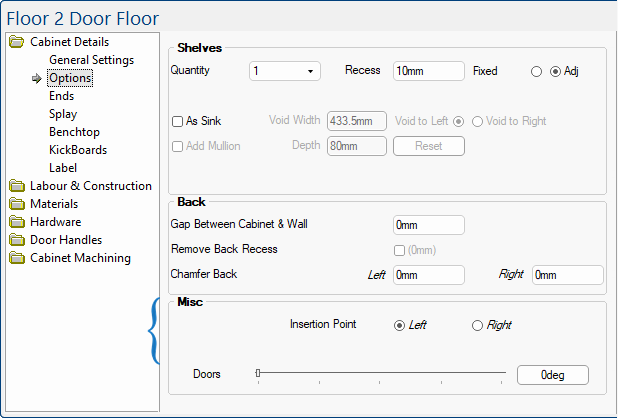Click the Cabinet Details folder icon
This screenshot has height=418, width=618.
[17, 42]
